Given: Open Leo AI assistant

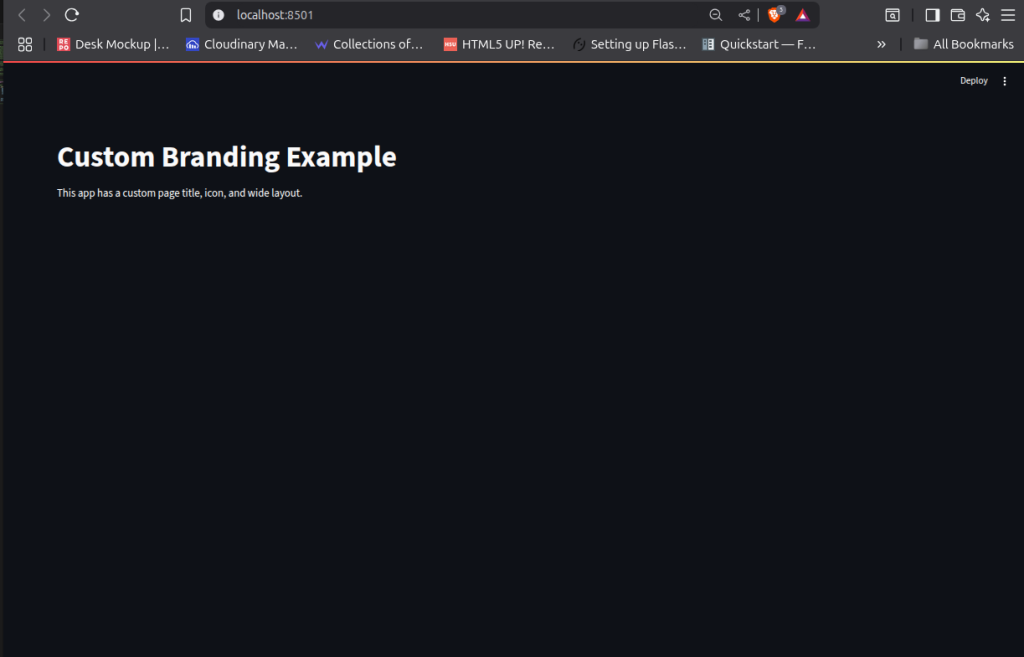Looking at the screenshot, I should point(983,15).
